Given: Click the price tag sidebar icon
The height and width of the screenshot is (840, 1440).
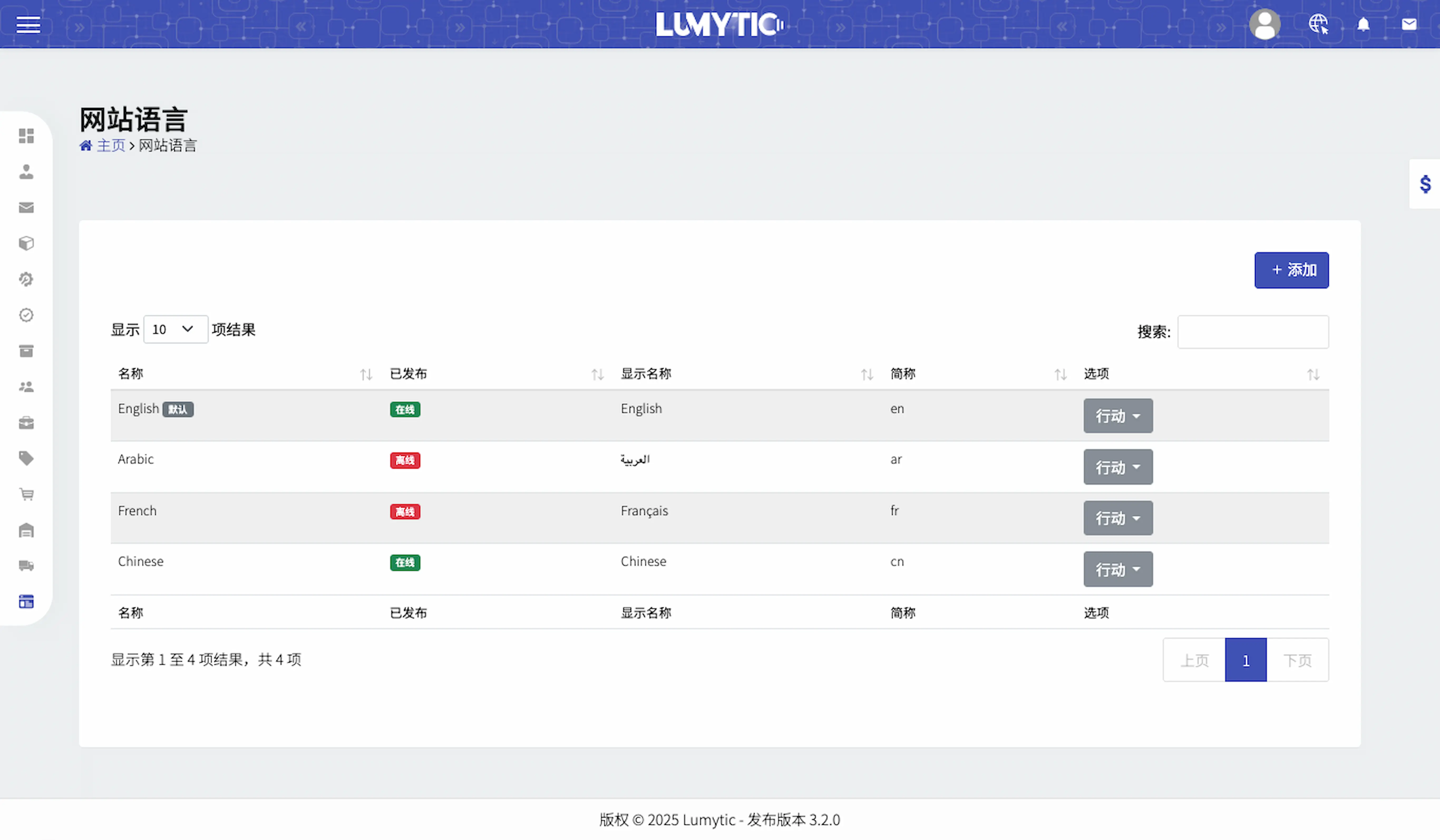Looking at the screenshot, I should [x=26, y=458].
